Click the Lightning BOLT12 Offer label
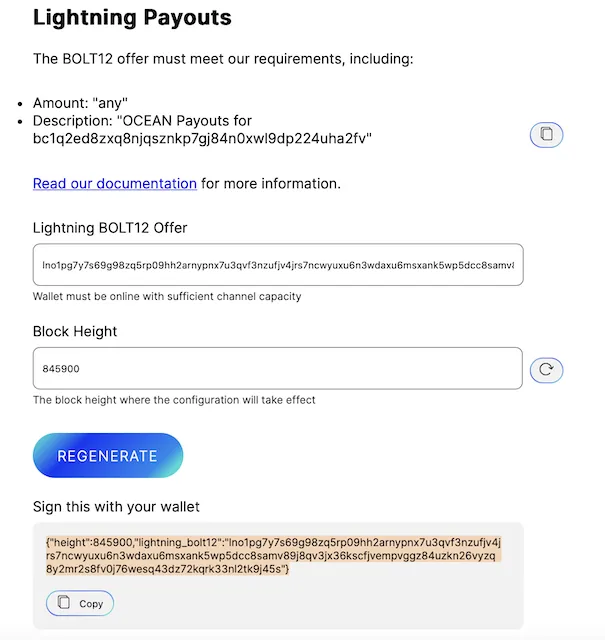605x640 pixels. (x=110, y=228)
